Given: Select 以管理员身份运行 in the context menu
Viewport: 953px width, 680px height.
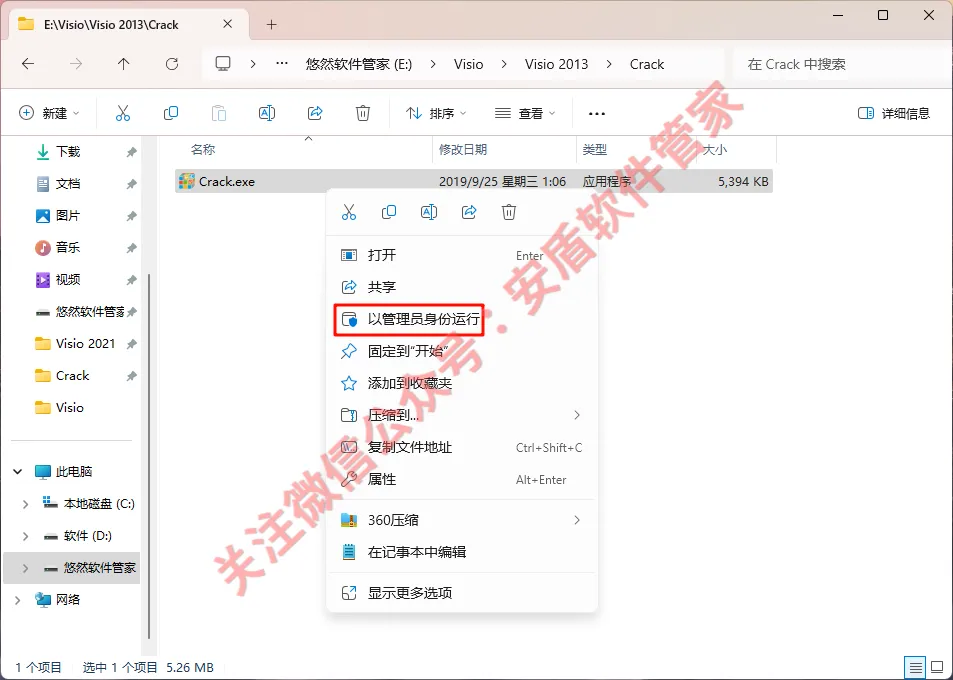Looking at the screenshot, I should (x=462, y=319).
